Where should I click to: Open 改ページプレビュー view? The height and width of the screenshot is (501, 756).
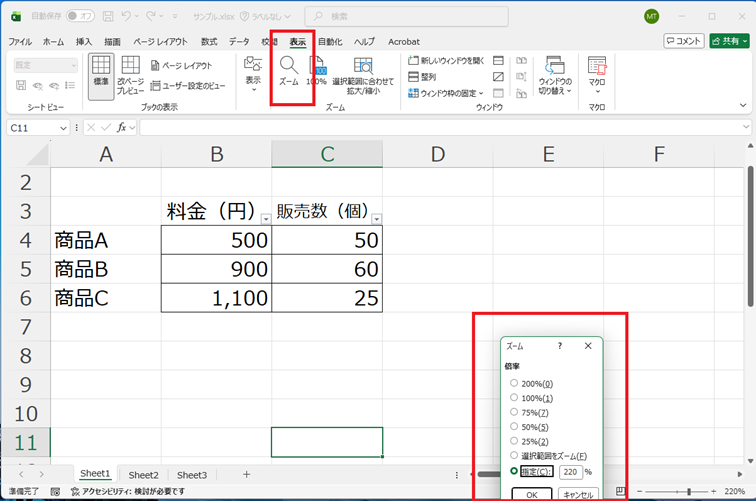click(x=130, y=72)
